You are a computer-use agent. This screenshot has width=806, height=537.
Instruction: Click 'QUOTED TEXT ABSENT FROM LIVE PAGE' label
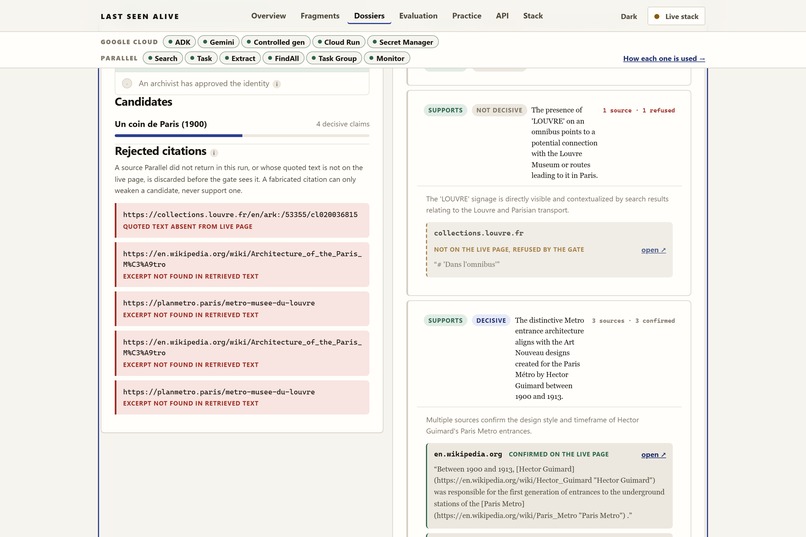point(188,227)
